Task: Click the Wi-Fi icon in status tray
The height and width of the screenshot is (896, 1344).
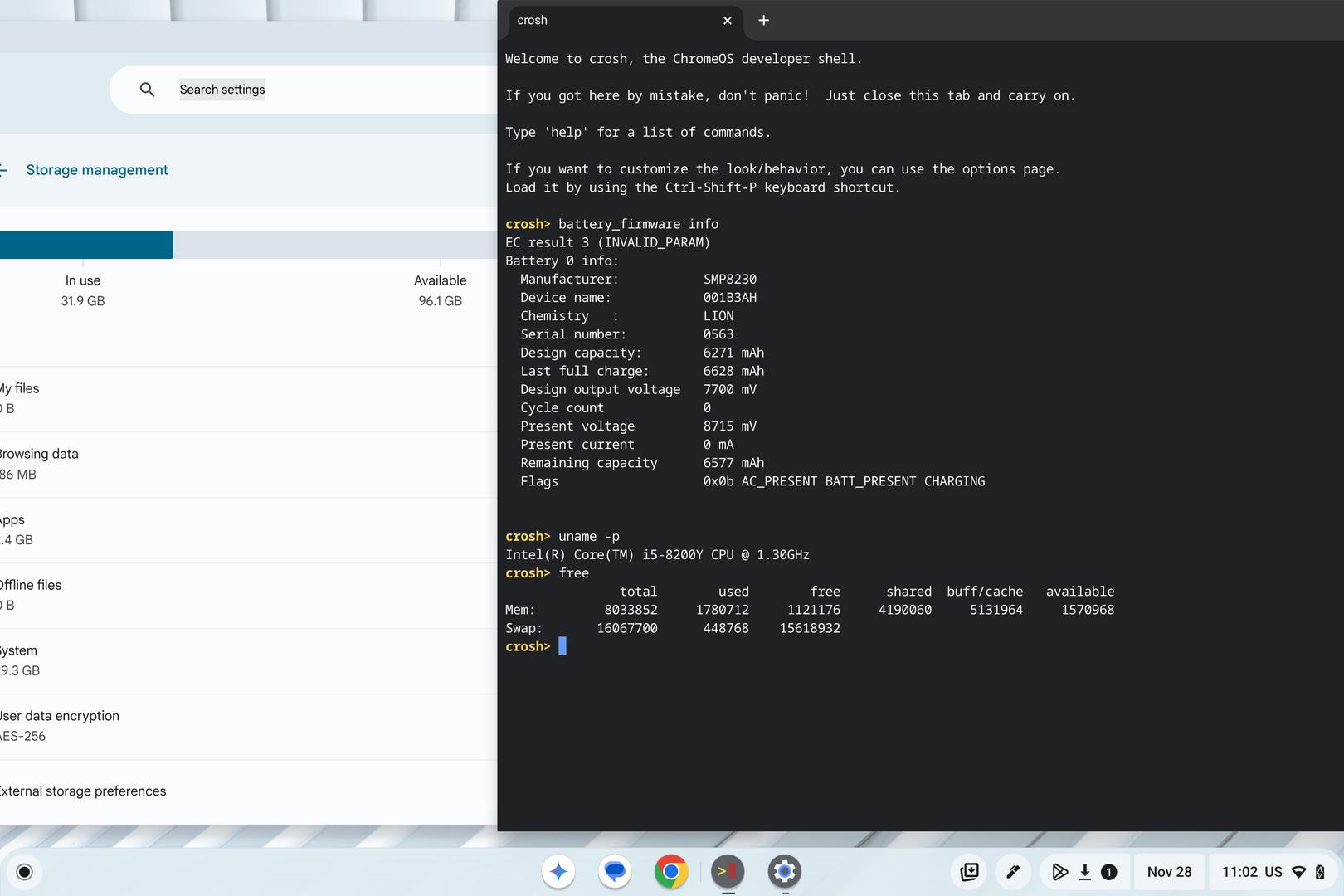Action: pos(1299,872)
